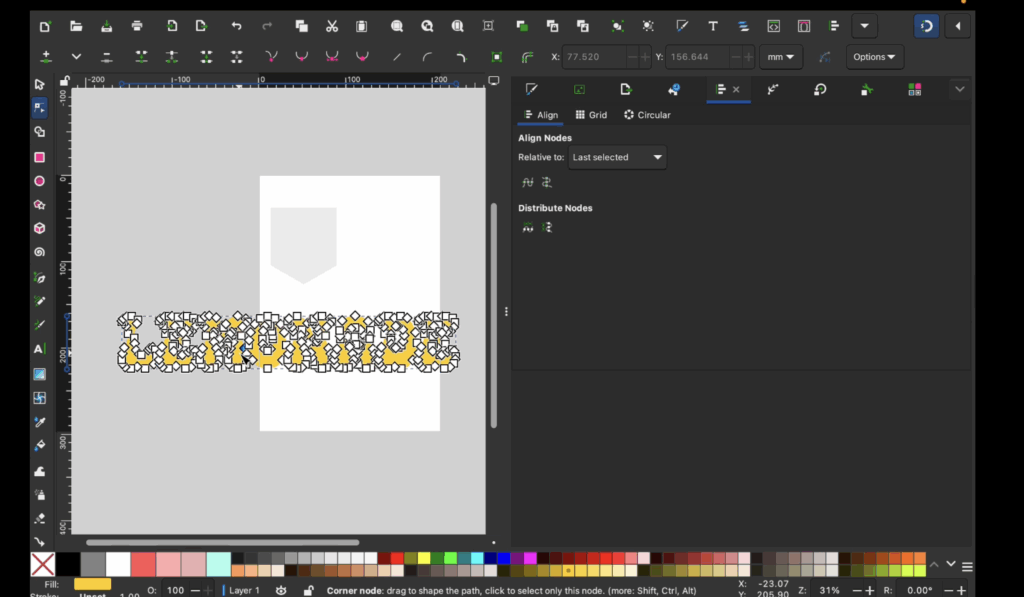
Task: Make selected nodes smooth
Action: coord(301,57)
